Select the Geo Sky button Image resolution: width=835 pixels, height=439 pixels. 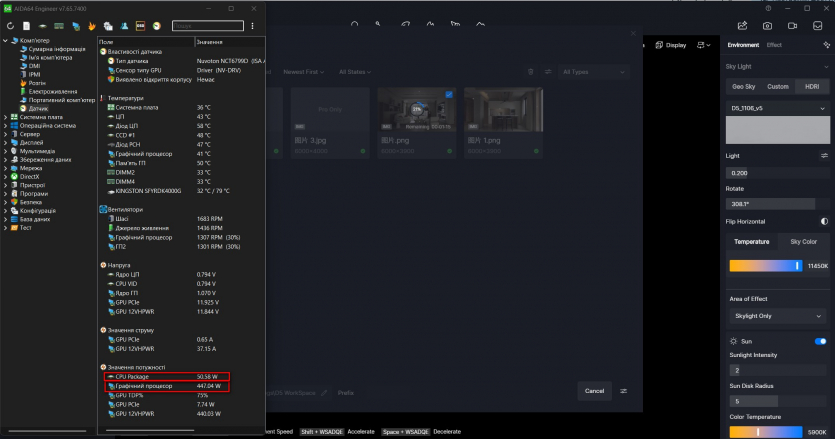point(742,87)
